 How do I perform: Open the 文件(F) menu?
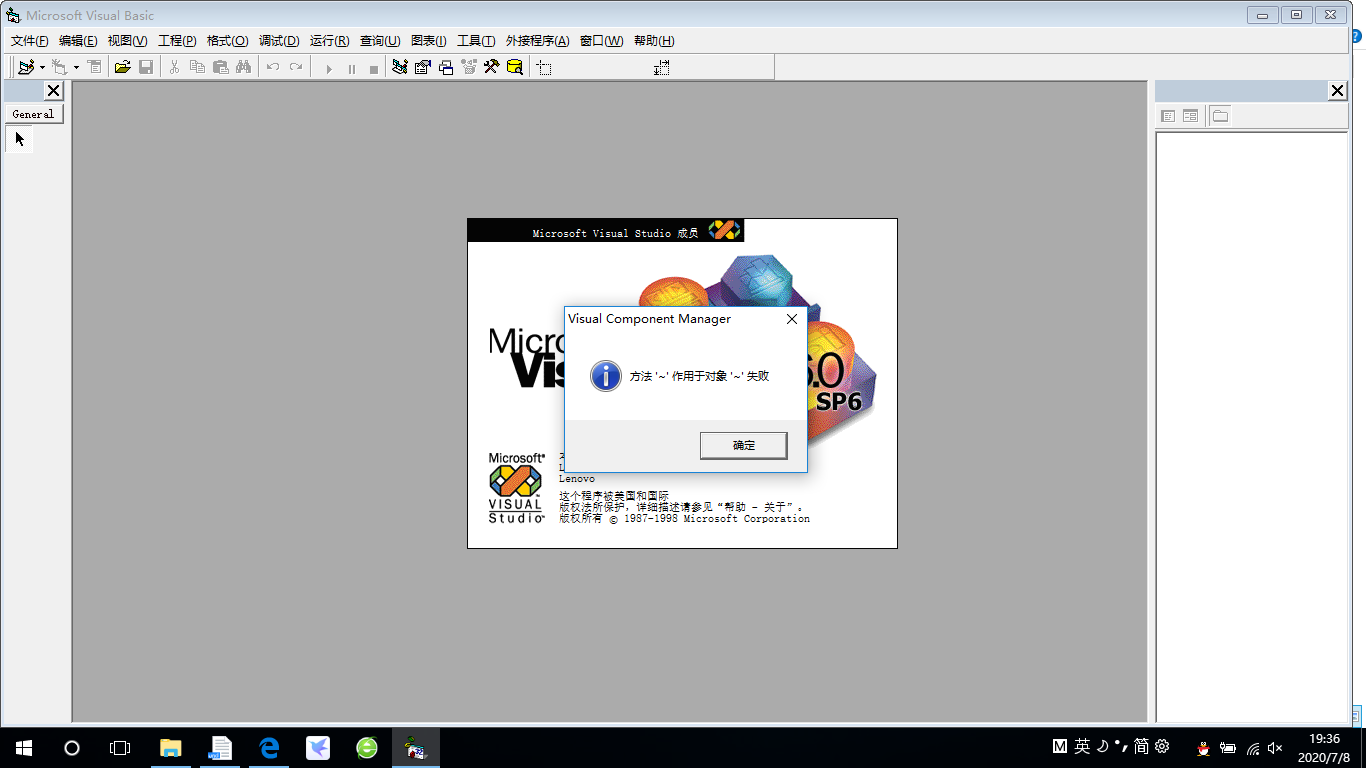[x=30, y=41]
